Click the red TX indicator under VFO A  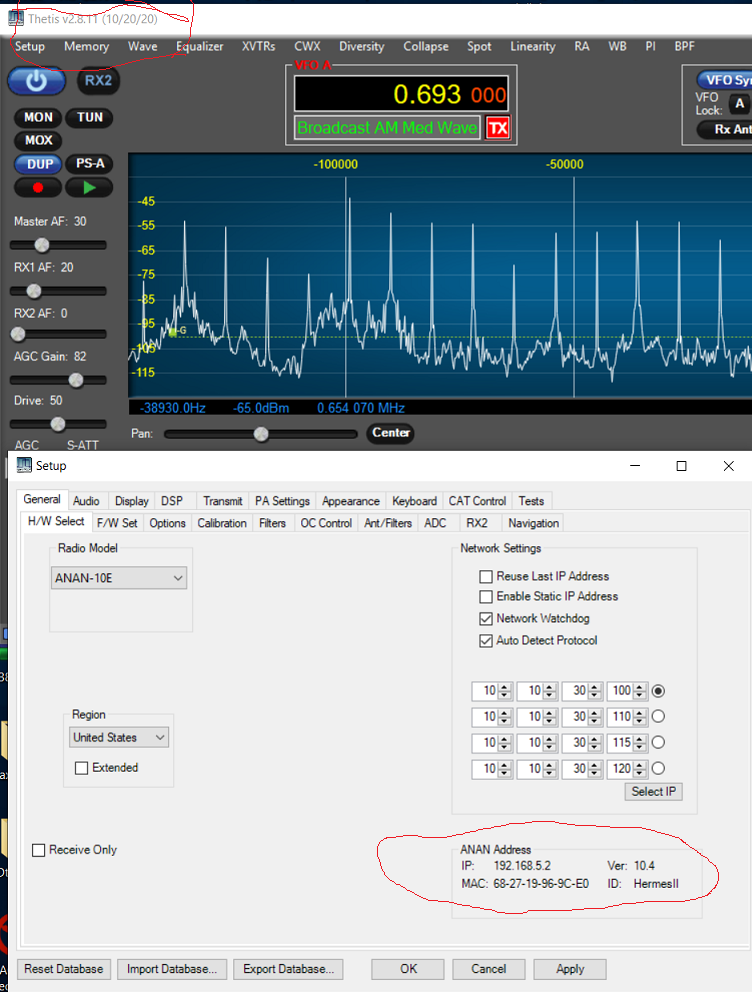tap(498, 128)
